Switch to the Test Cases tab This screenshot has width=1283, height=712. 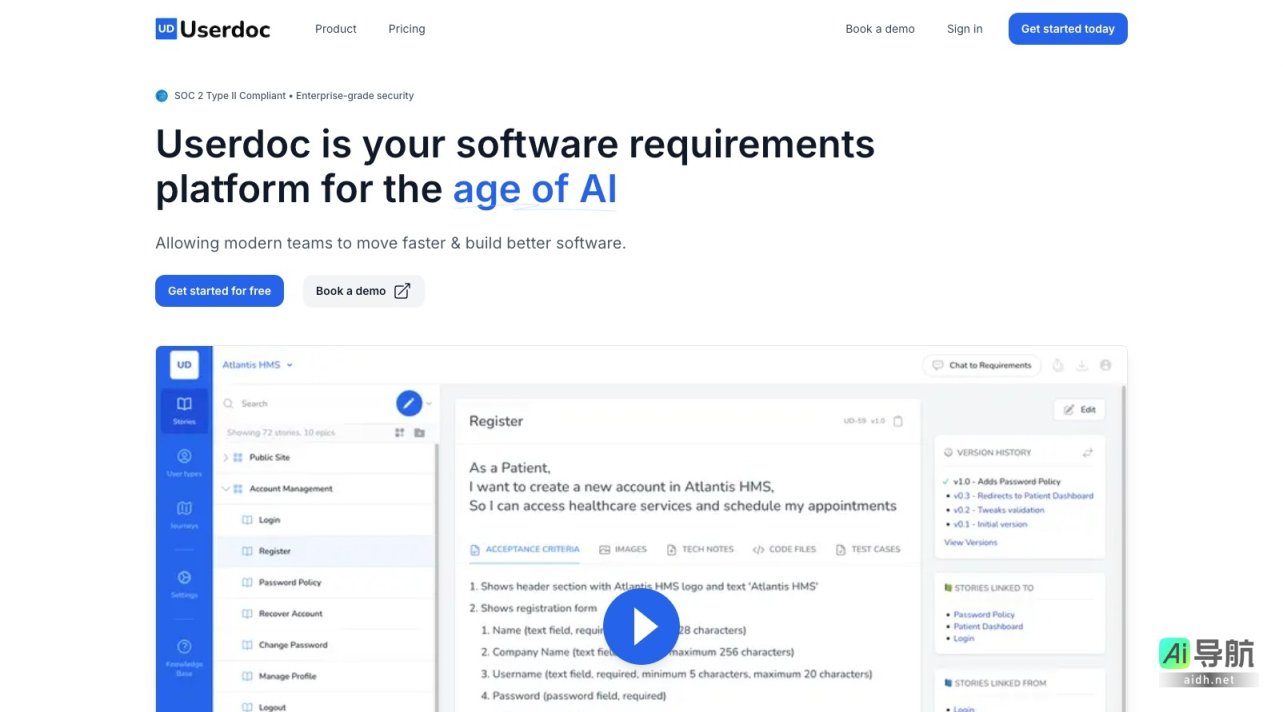pyautogui.click(x=869, y=549)
